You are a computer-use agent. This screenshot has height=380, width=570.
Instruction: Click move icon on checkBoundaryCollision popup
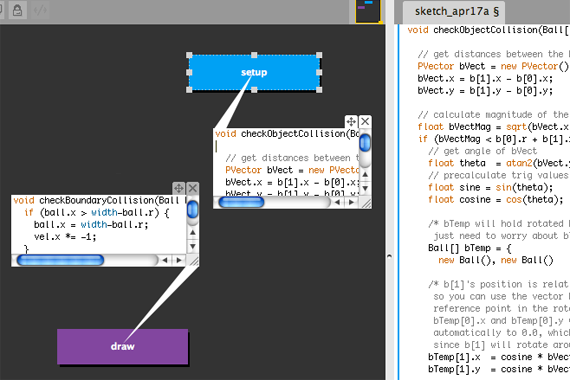[x=178, y=188]
